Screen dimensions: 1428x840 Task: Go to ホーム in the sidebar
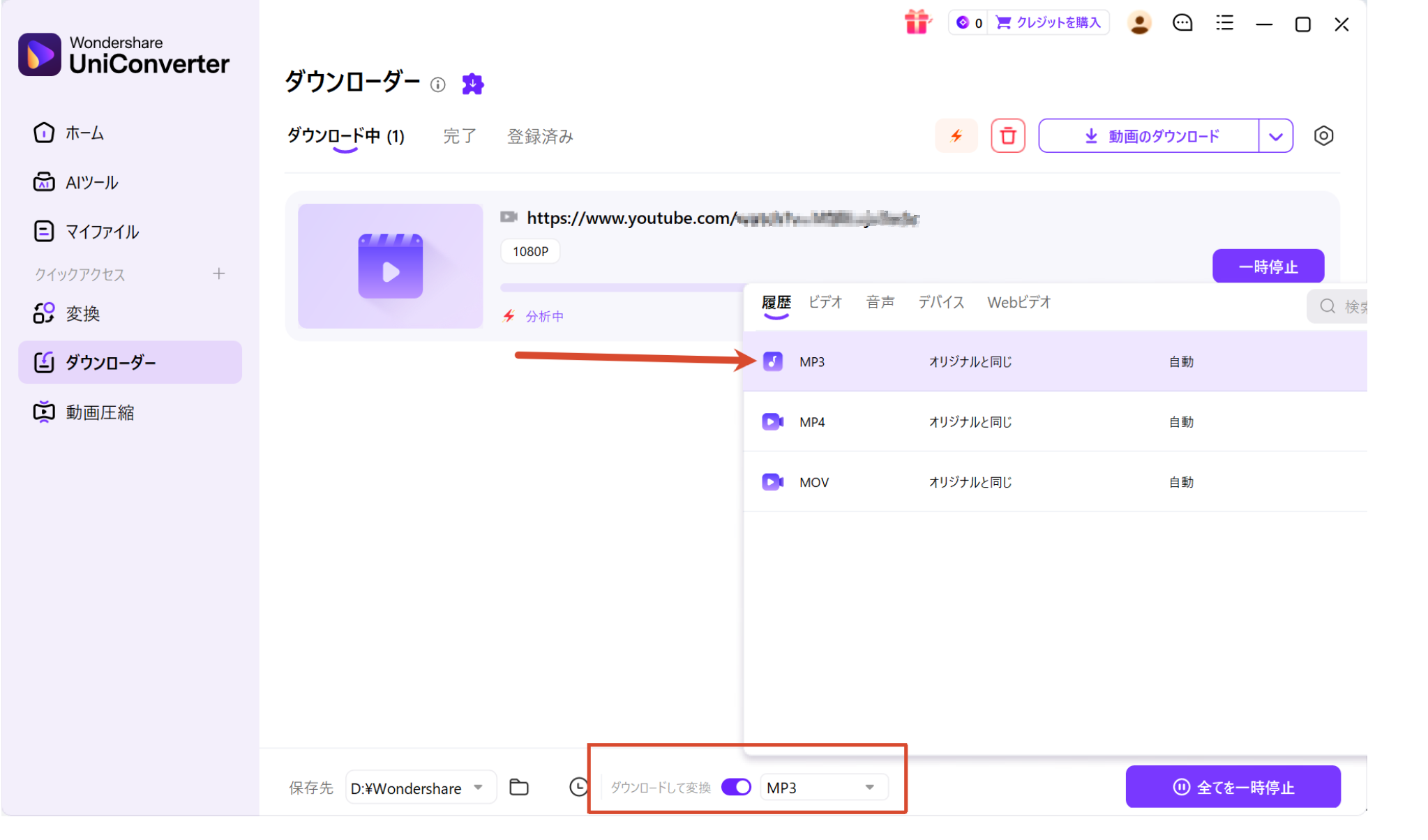point(130,133)
